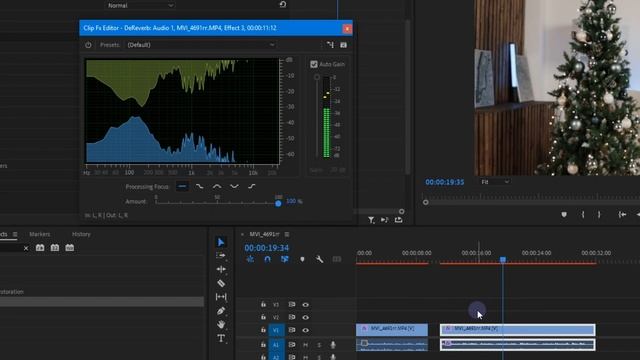Click the export icon in Effect Controls
Screen dimensions: 640x360
click(x=398, y=220)
